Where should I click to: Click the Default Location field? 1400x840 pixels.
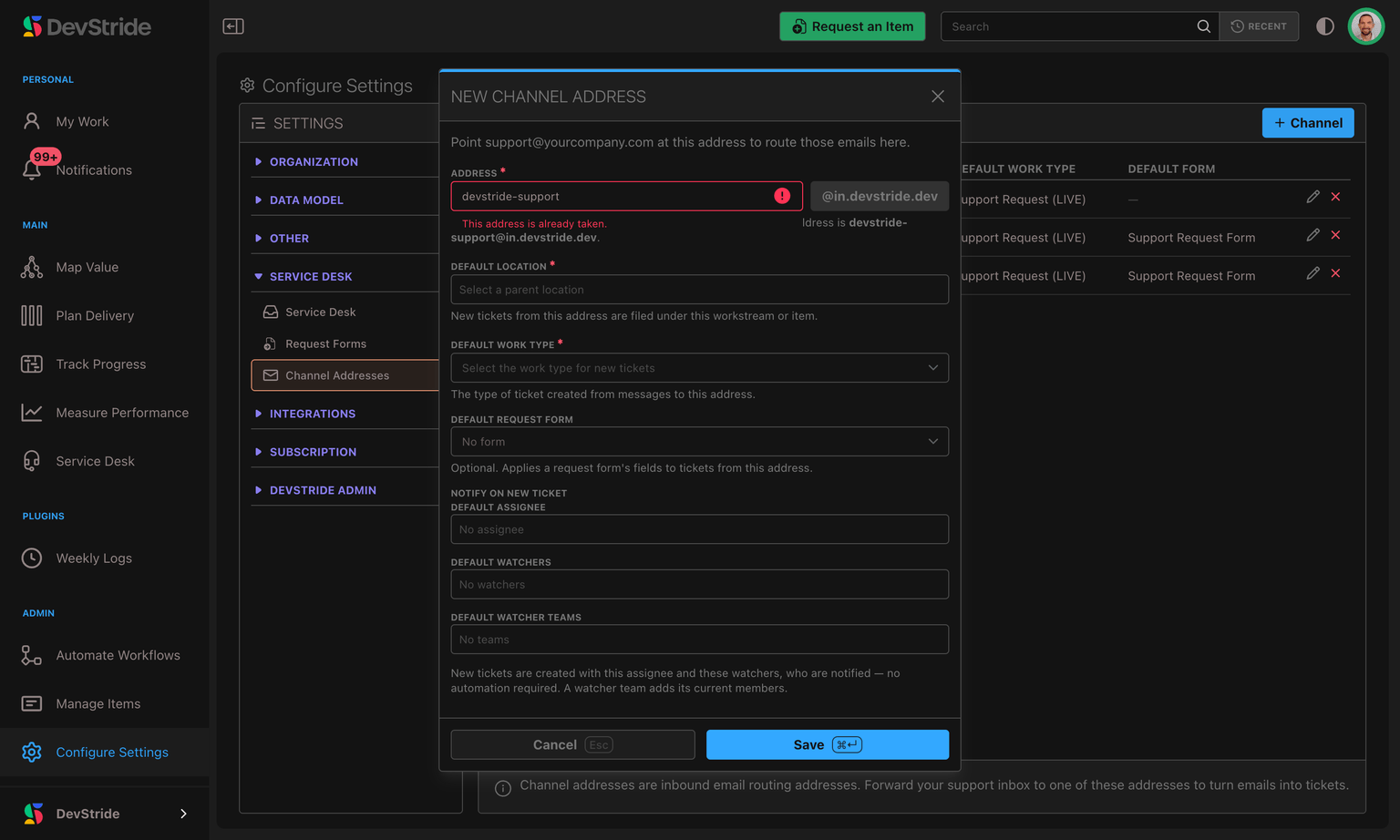(x=699, y=290)
